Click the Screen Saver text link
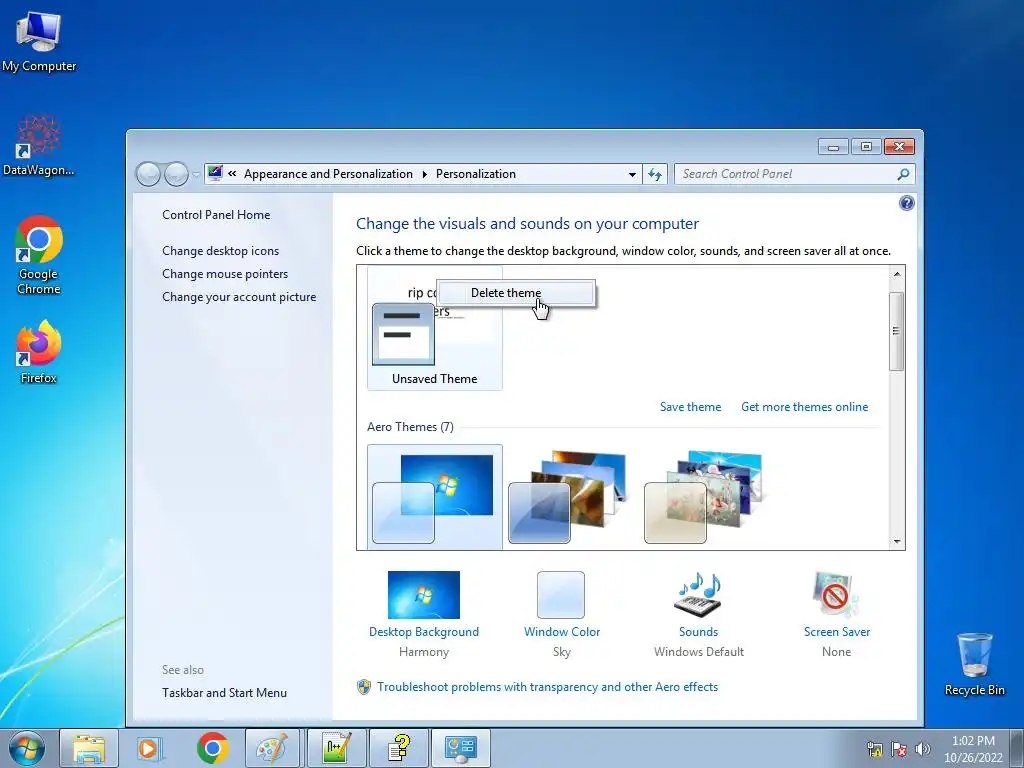This screenshot has width=1024, height=768. pos(837,632)
